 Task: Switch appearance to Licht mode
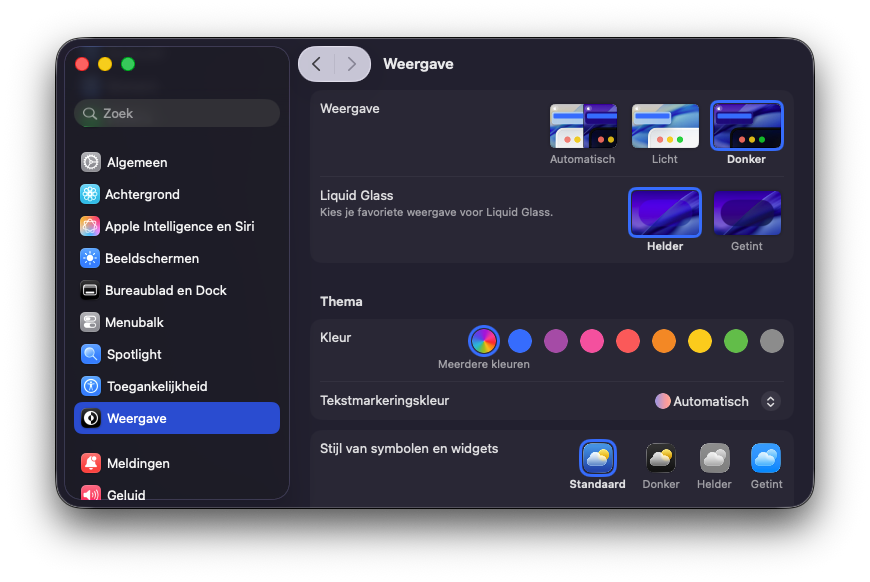coord(665,126)
